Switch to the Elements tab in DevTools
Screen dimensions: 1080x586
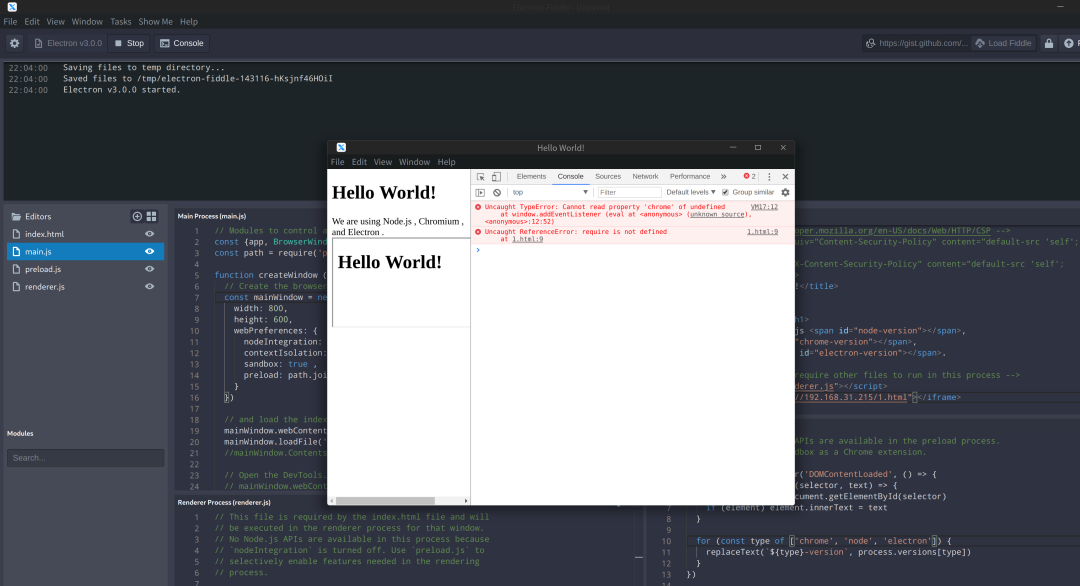point(531,177)
